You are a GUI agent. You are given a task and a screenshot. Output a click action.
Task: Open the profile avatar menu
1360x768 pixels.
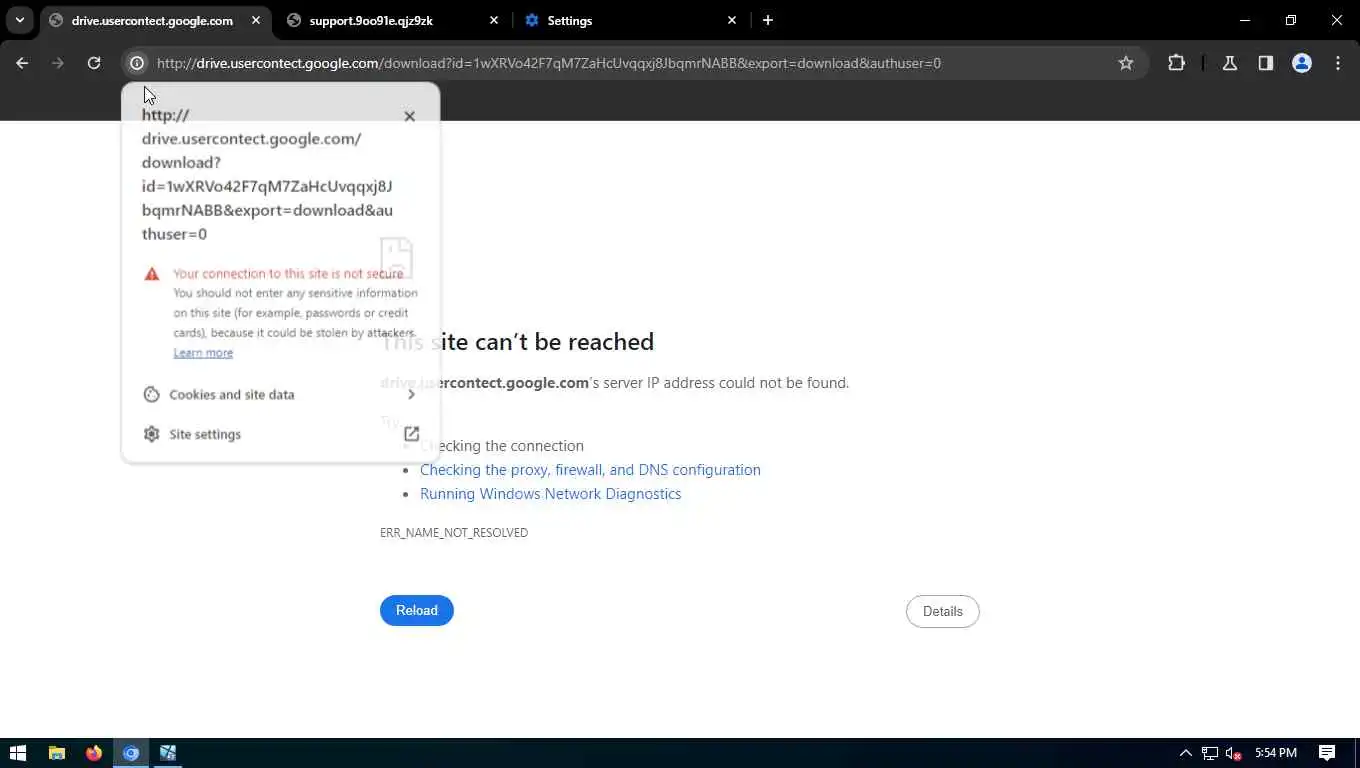(x=1302, y=63)
